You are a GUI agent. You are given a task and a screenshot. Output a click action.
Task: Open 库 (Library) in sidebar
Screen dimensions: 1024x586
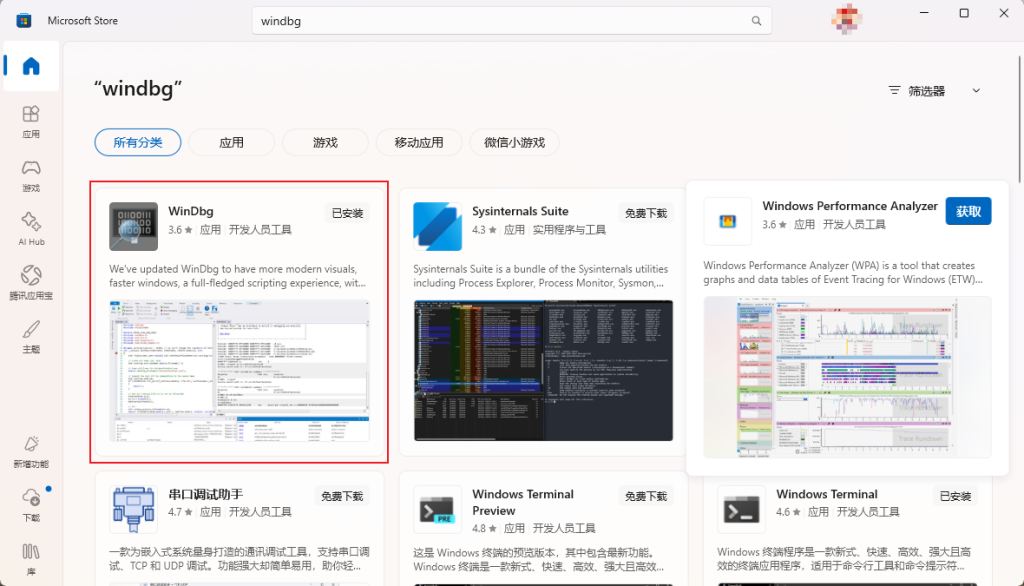[x=31, y=558]
